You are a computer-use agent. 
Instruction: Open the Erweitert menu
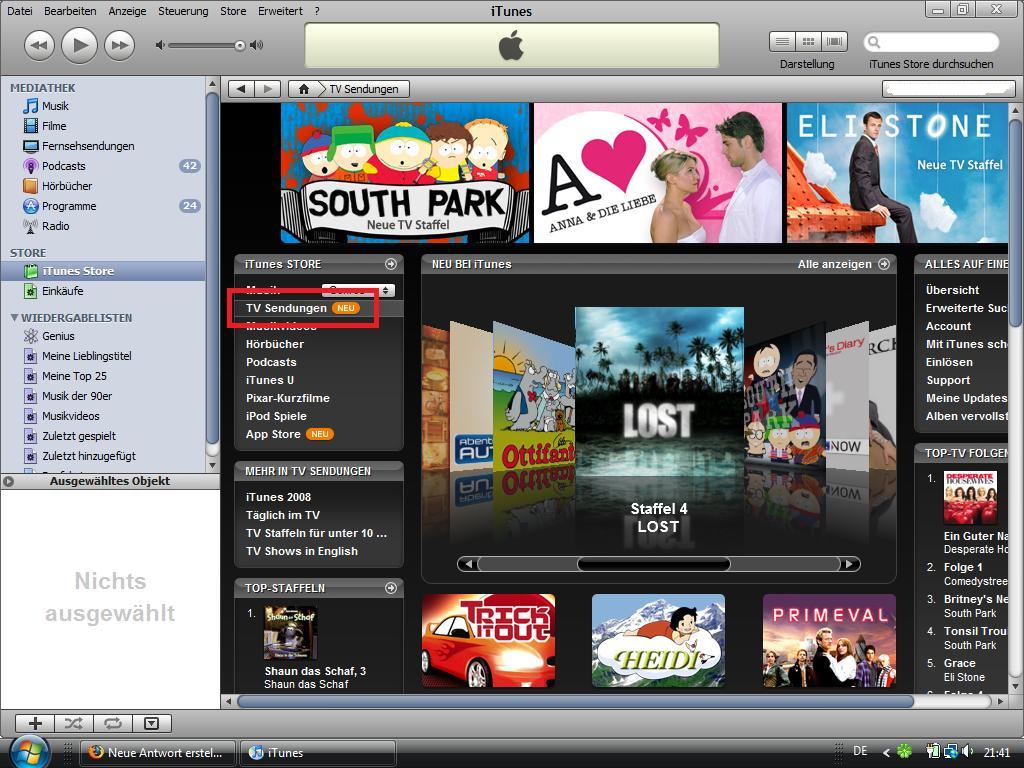coord(280,11)
